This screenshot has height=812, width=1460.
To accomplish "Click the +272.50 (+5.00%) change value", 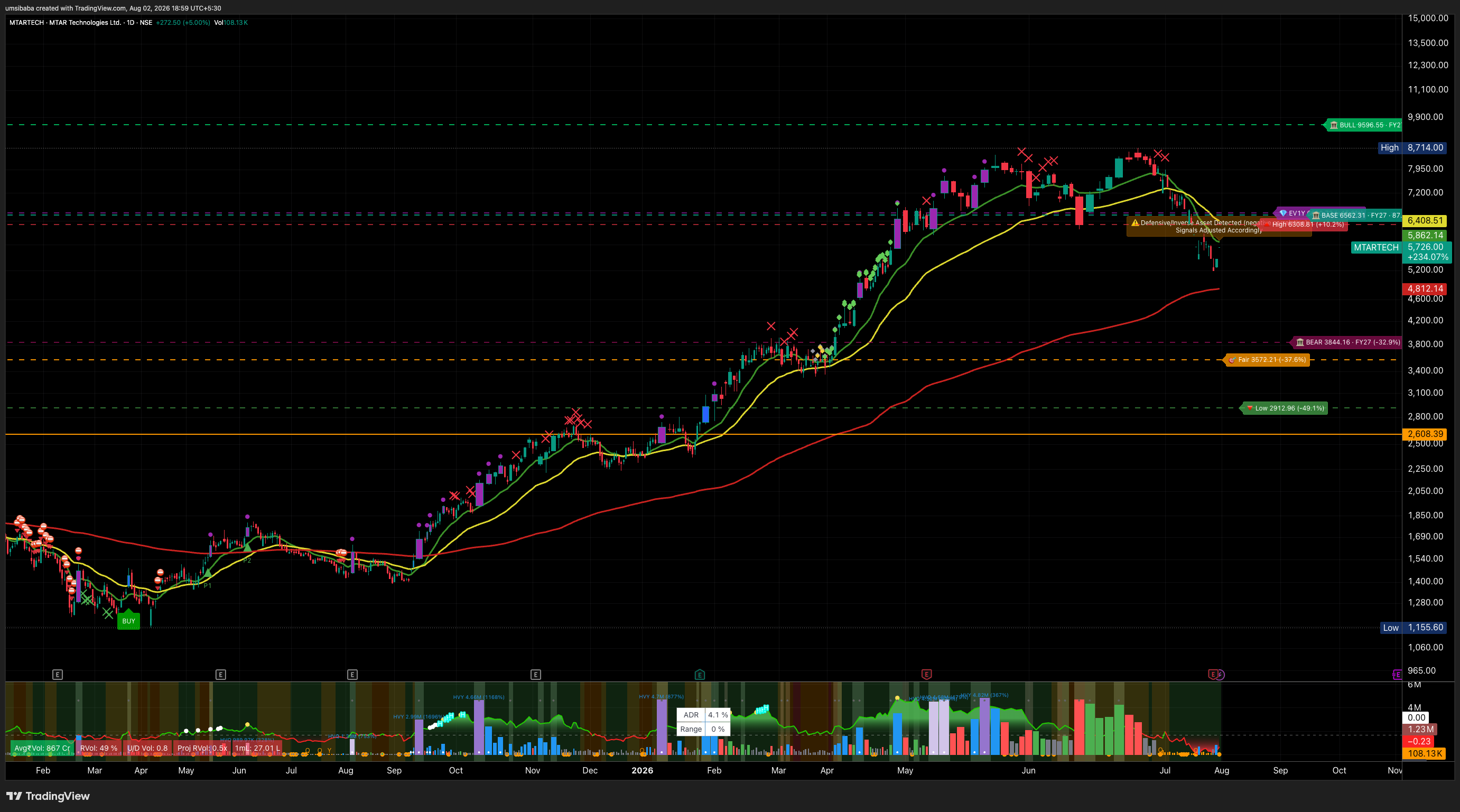I will coord(183,23).
